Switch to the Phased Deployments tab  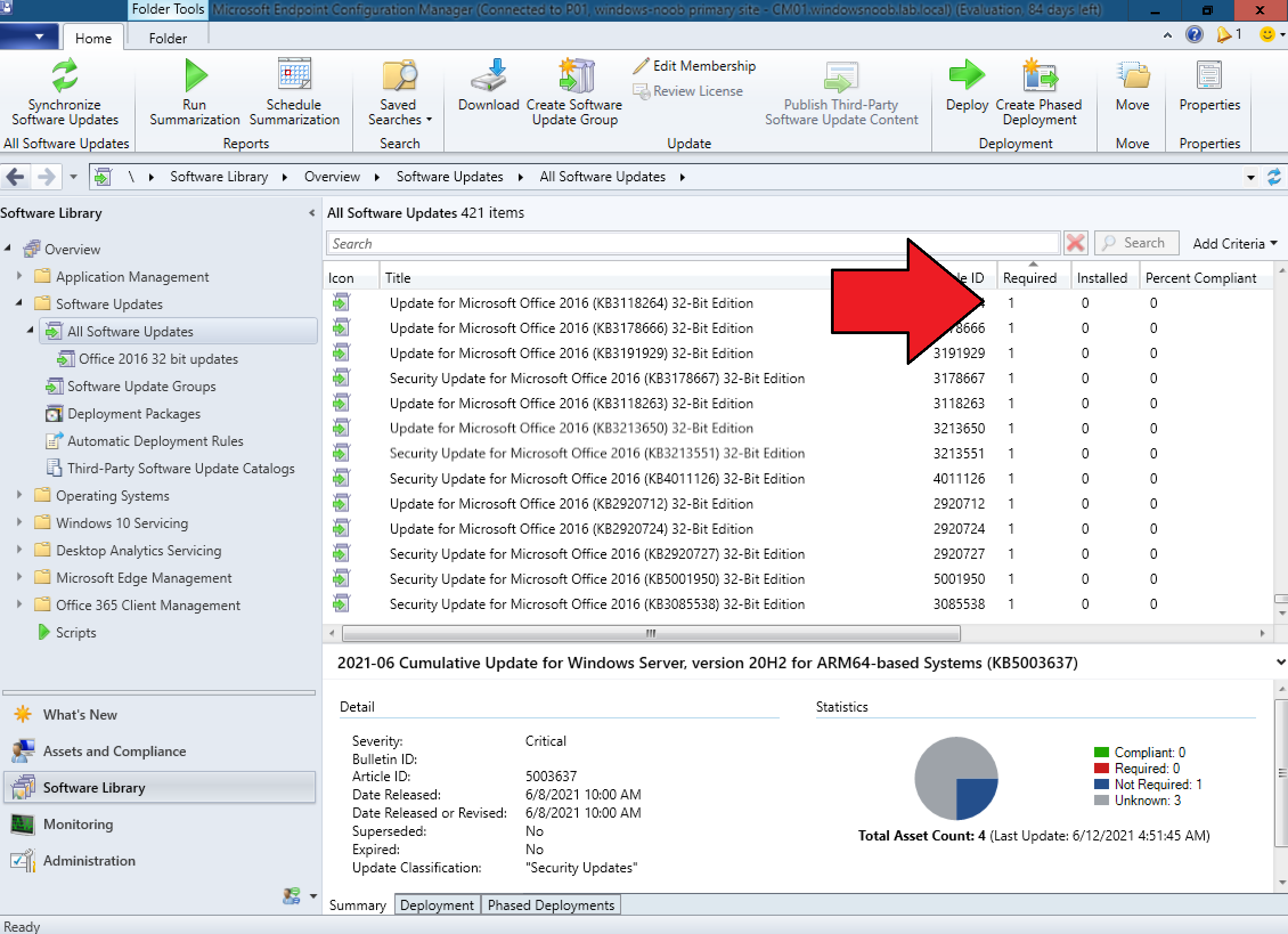[x=551, y=905]
